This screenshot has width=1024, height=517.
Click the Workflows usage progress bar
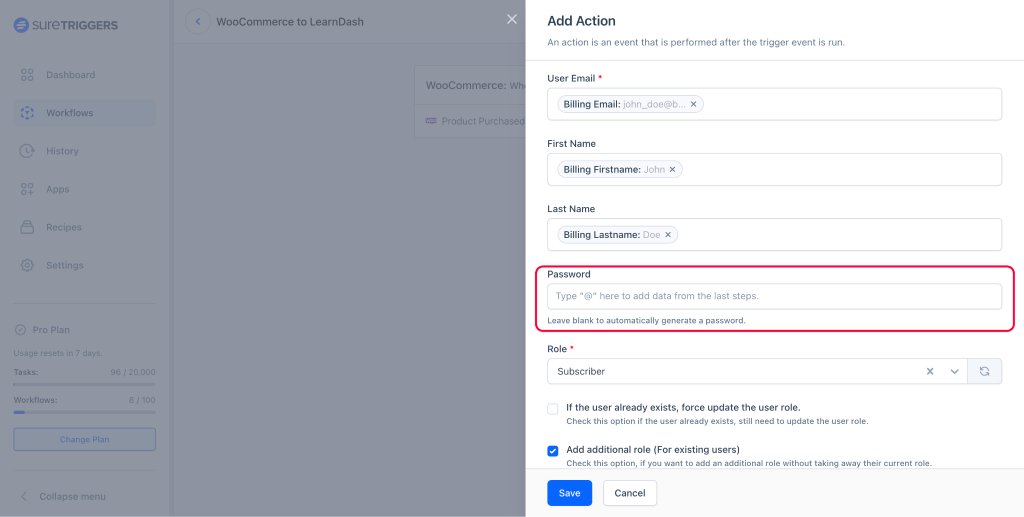[x=84, y=412]
